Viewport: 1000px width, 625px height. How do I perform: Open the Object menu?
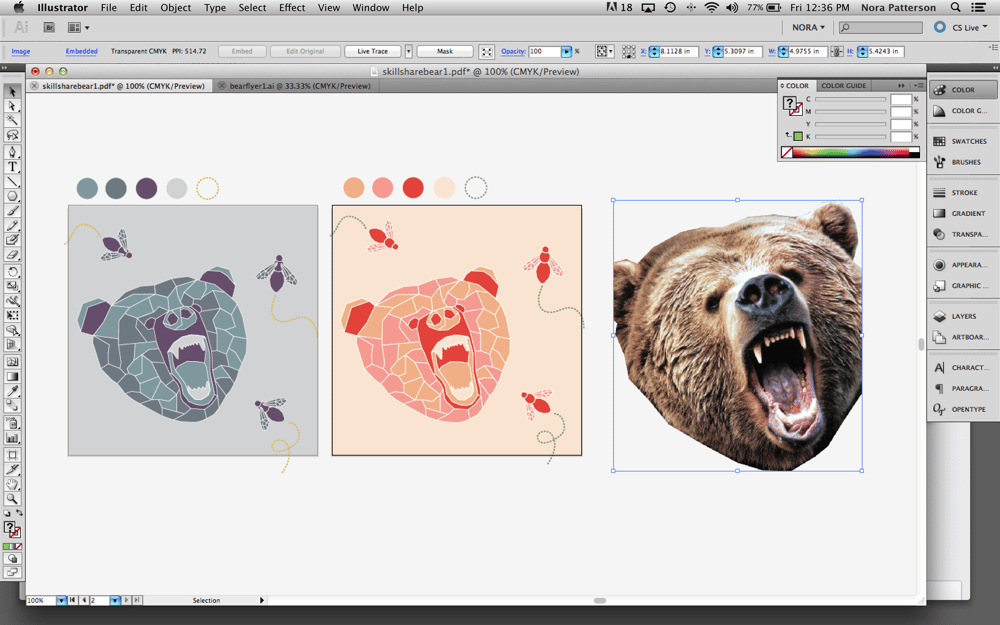[x=175, y=8]
